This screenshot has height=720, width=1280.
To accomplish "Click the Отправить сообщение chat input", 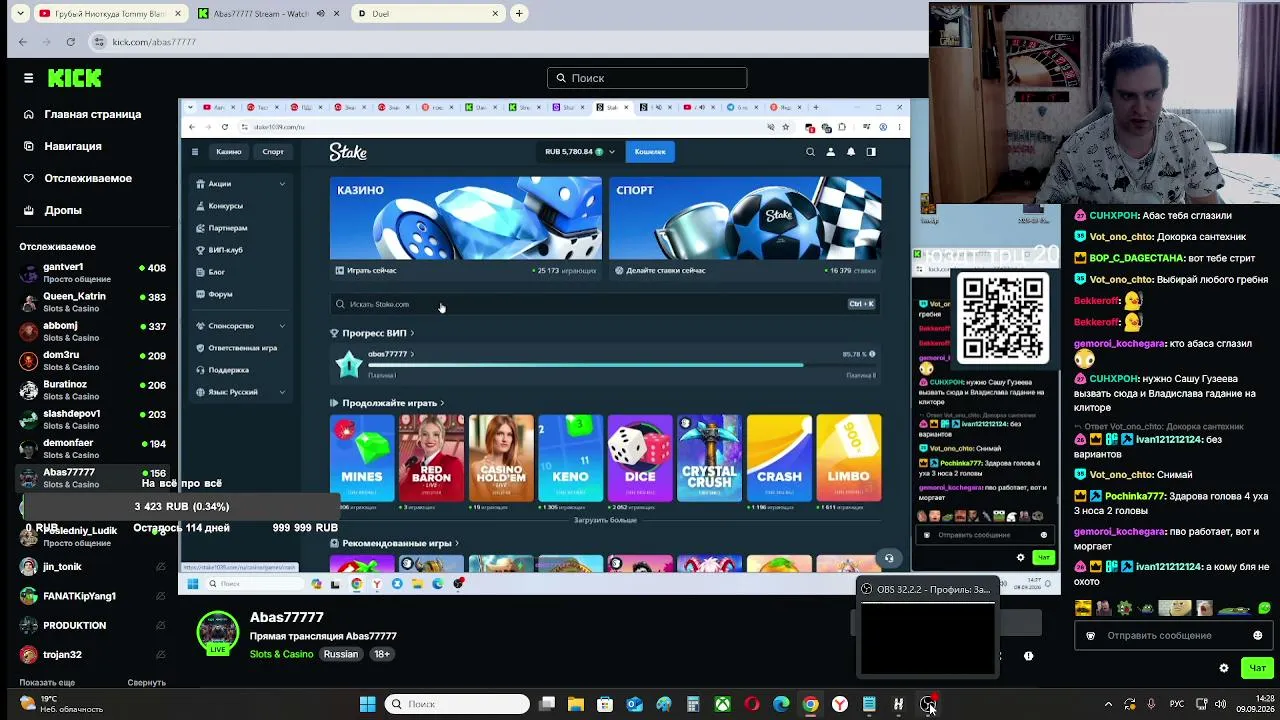I will [1174, 635].
